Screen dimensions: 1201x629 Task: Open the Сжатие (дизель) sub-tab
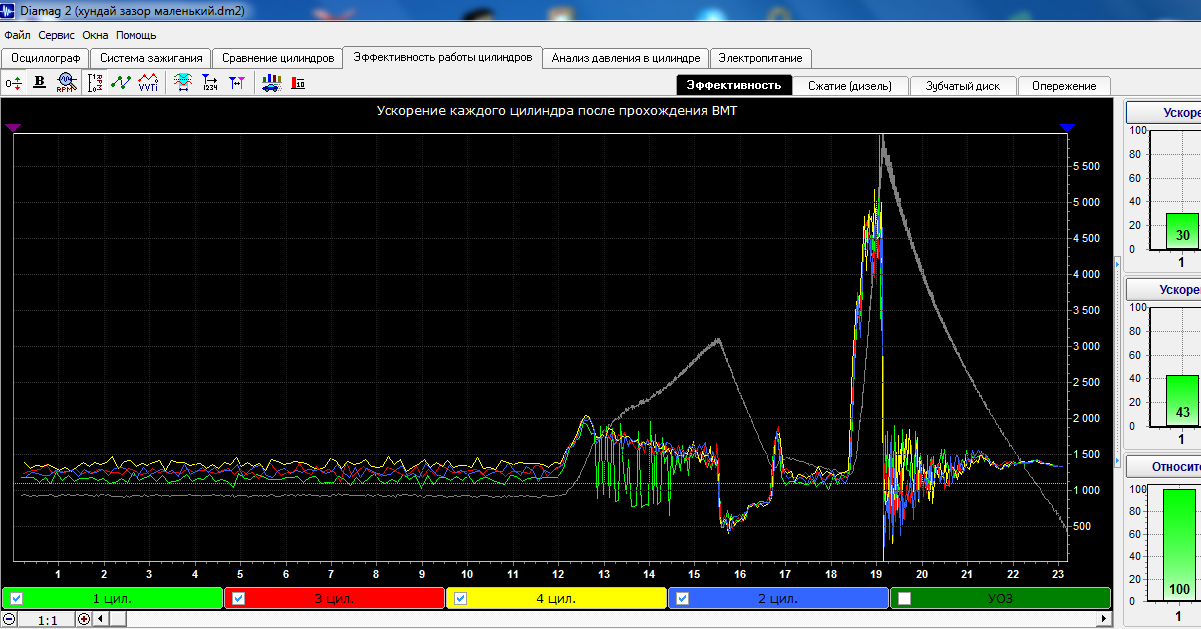pyautogui.click(x=851, y=86)
